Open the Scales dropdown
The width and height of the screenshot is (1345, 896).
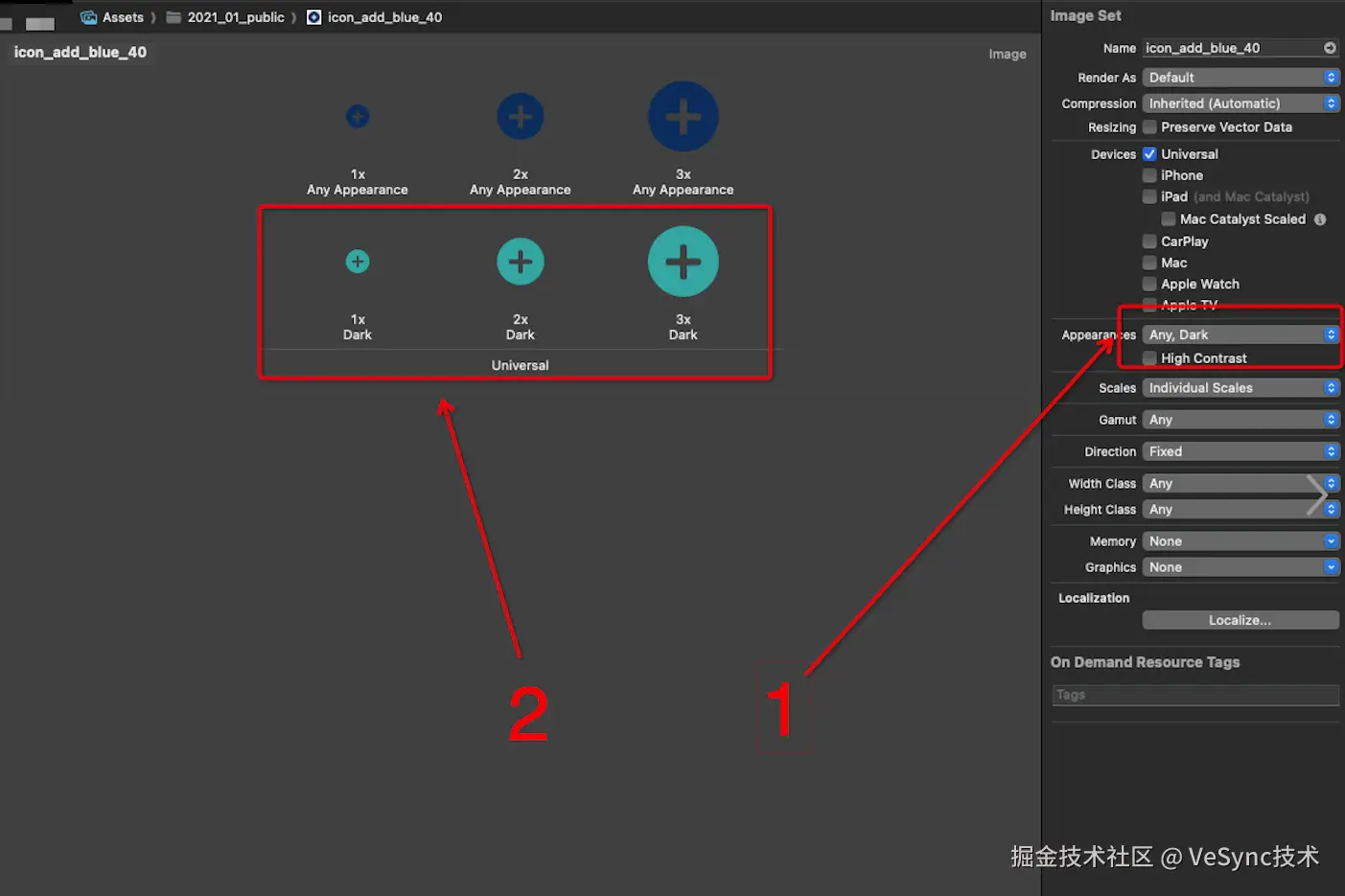(1241, 388)
